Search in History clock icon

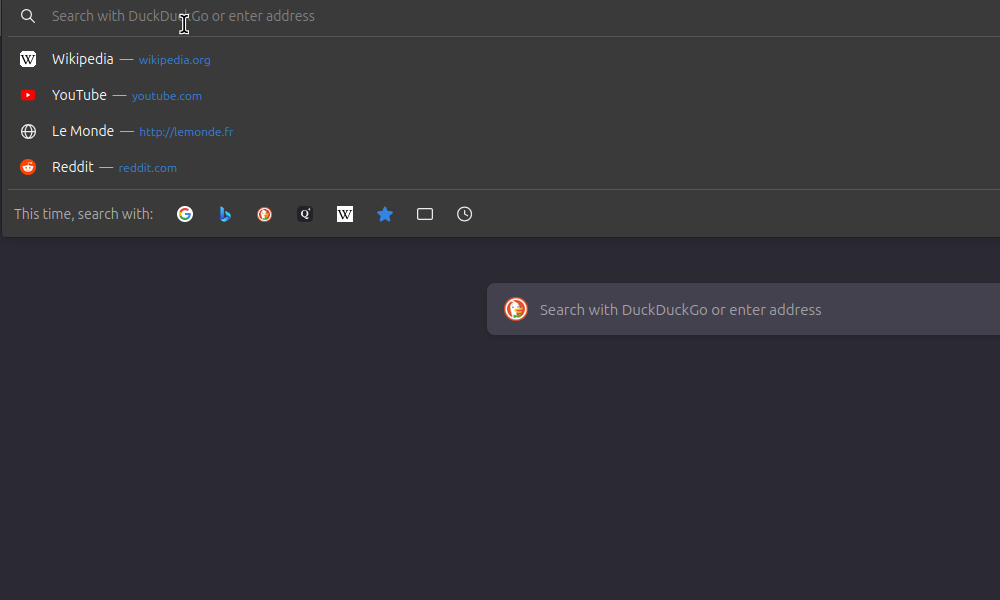point(464,214)
